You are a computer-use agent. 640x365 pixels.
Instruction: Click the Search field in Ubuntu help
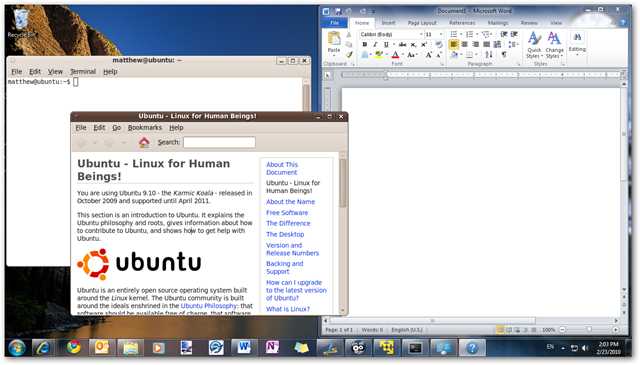tap(219, 142)
